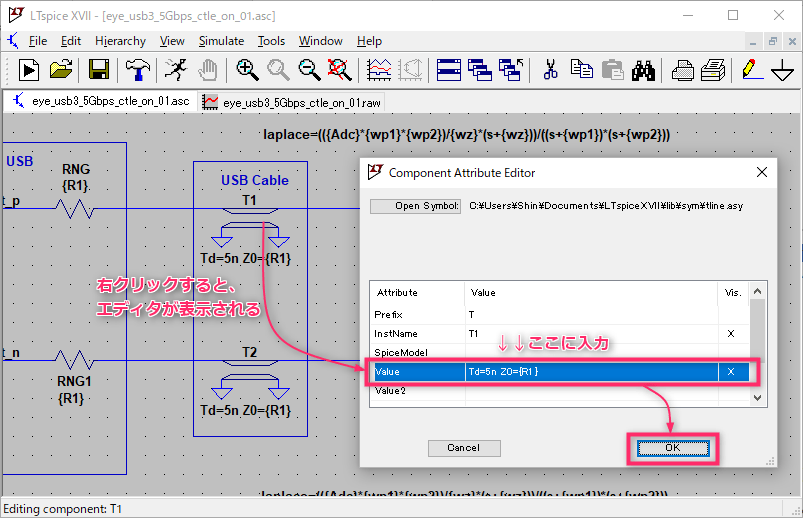Image resolution: width=803 pixels, height=518 pixels.
Task: Click the Zoom to Fit icon
Action: click(340, 70)
